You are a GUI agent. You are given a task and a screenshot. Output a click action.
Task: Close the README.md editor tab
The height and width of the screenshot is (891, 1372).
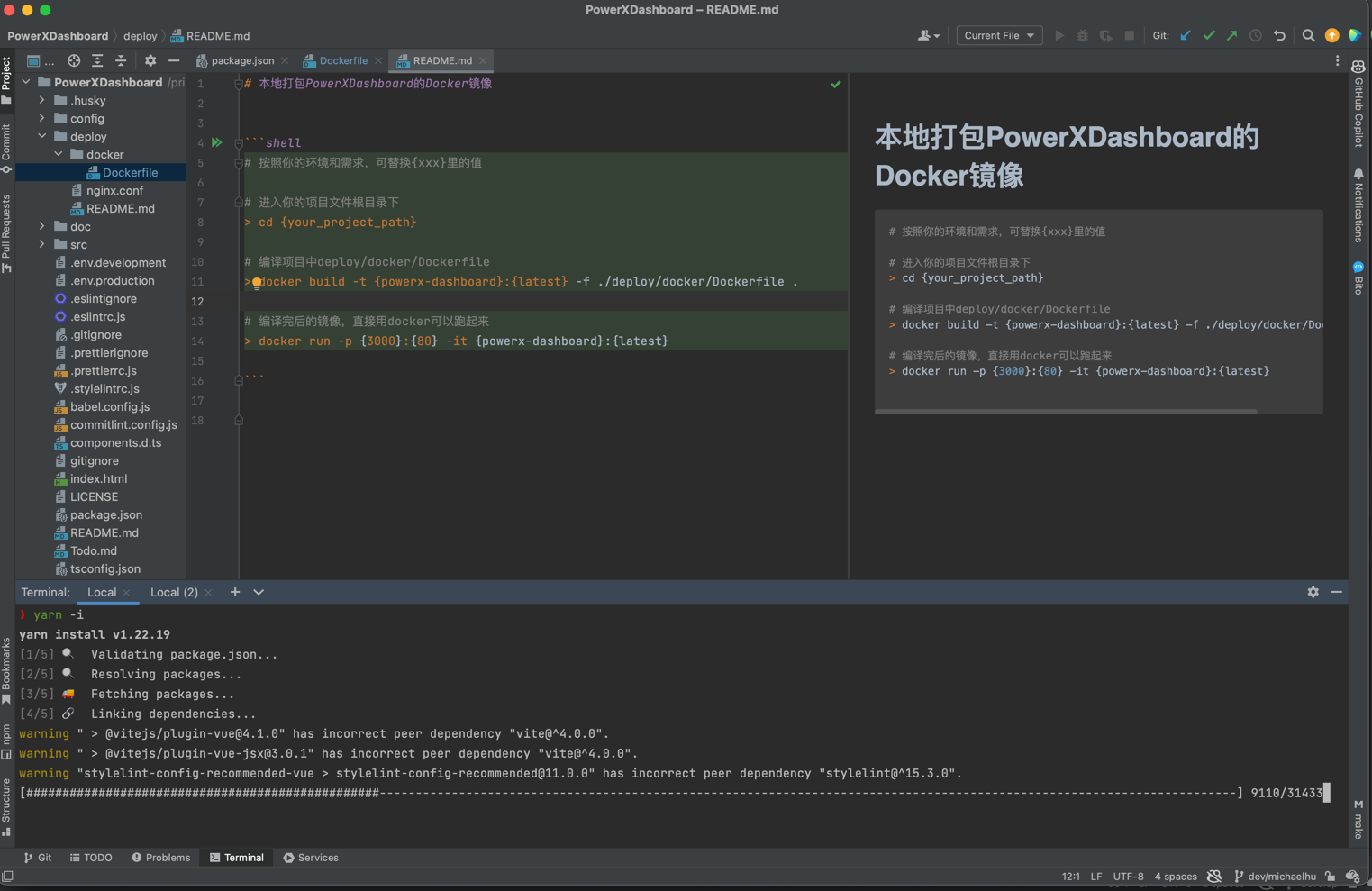[x=483, y=60]
